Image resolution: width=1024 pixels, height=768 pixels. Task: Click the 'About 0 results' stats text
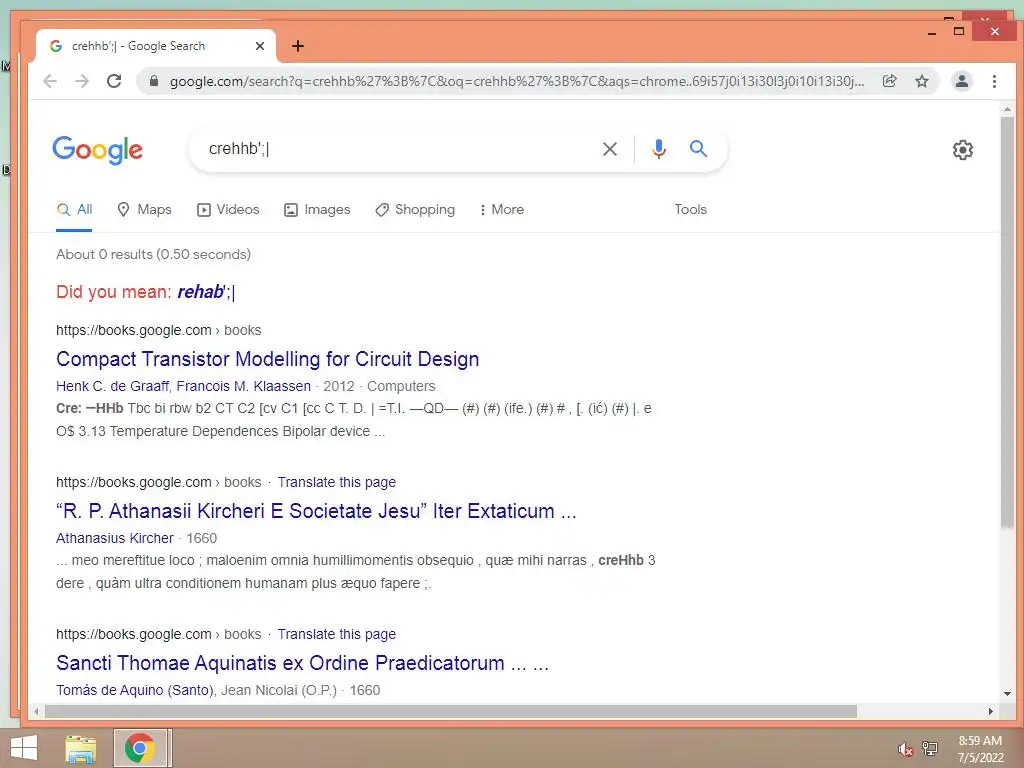click(153, 255)
